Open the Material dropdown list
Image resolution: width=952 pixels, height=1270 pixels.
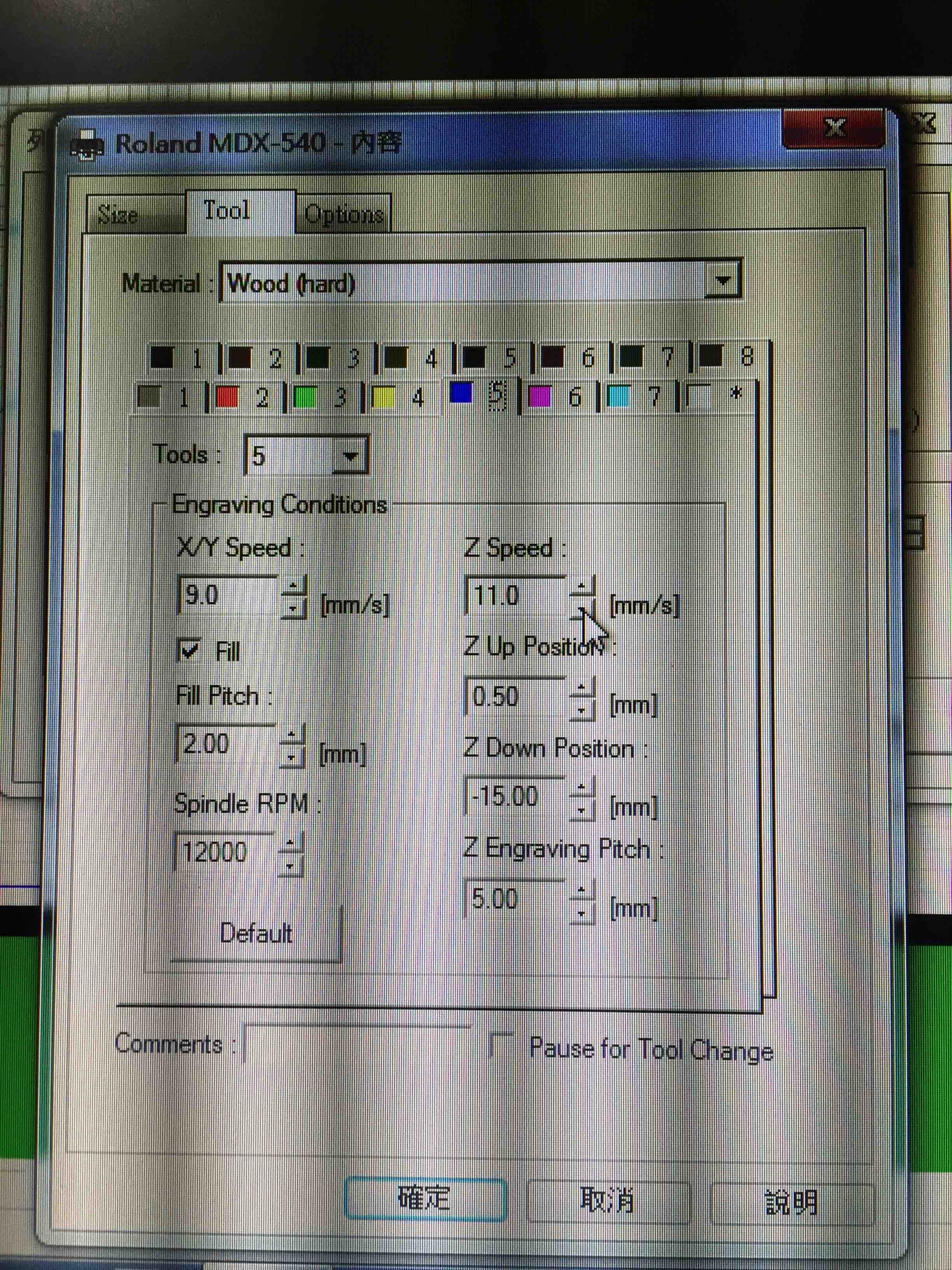pos(723,280)
